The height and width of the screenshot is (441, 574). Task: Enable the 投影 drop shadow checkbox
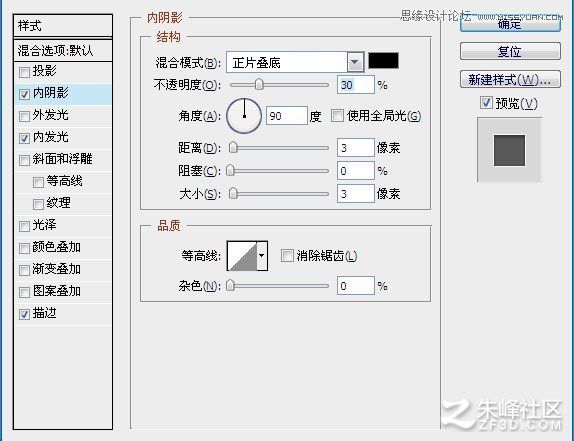click(x=24, y=72)
